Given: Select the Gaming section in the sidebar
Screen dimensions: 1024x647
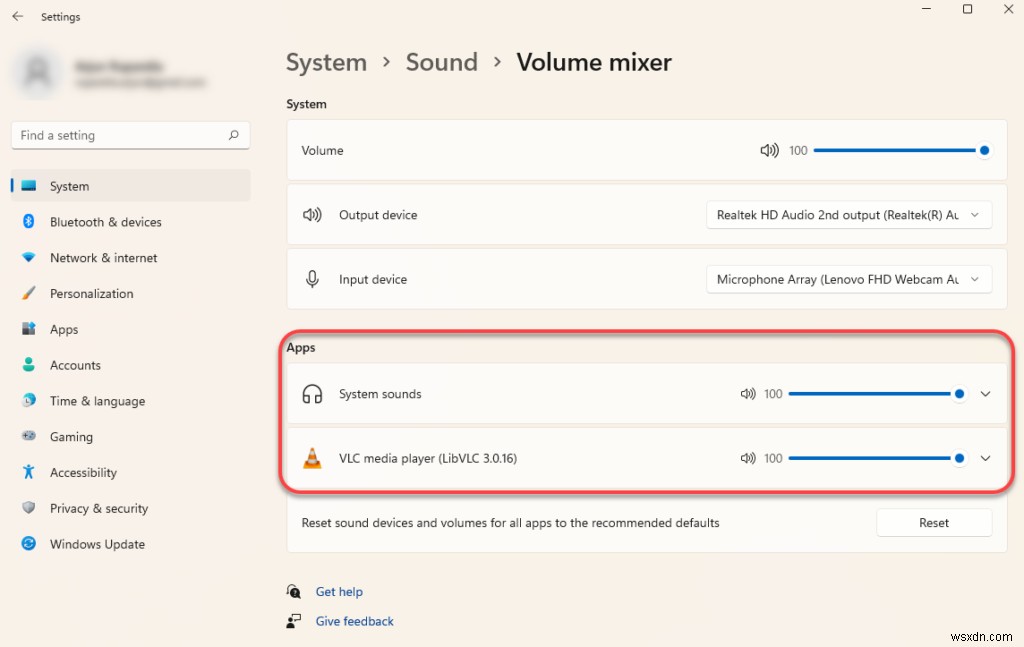Looking at the screenshot, I should [x=74, y=436].
